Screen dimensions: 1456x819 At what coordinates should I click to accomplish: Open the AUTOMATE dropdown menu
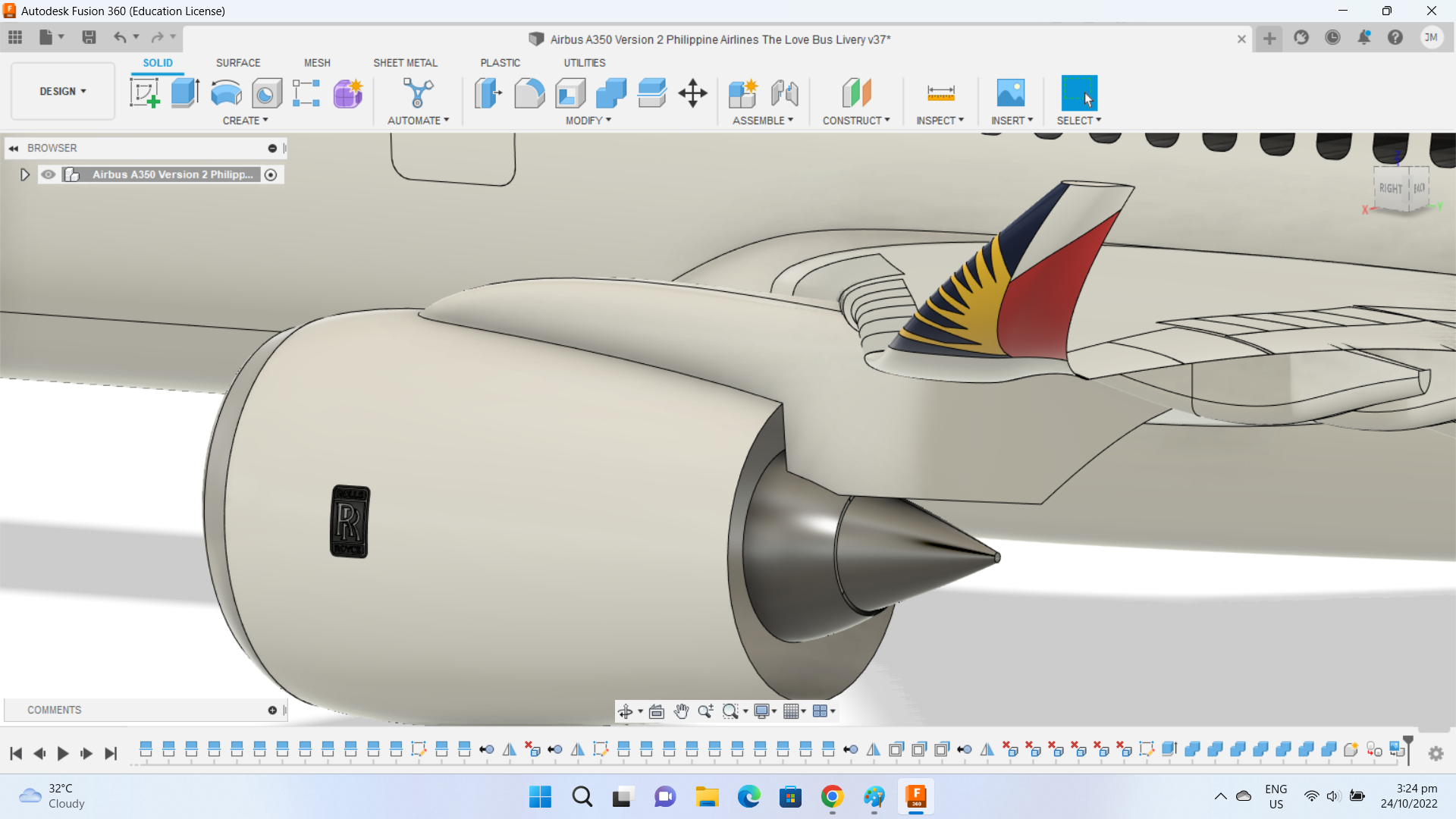click(x=418, y=121)
